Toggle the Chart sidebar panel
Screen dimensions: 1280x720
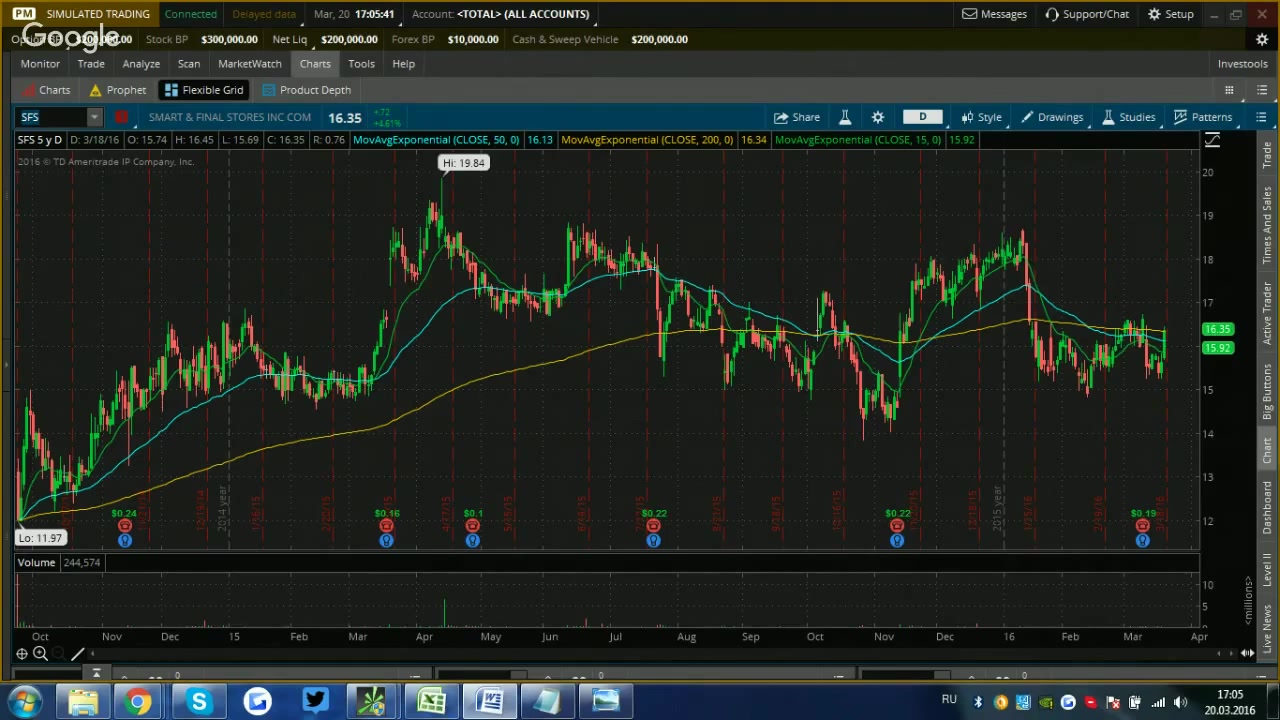1267,450
